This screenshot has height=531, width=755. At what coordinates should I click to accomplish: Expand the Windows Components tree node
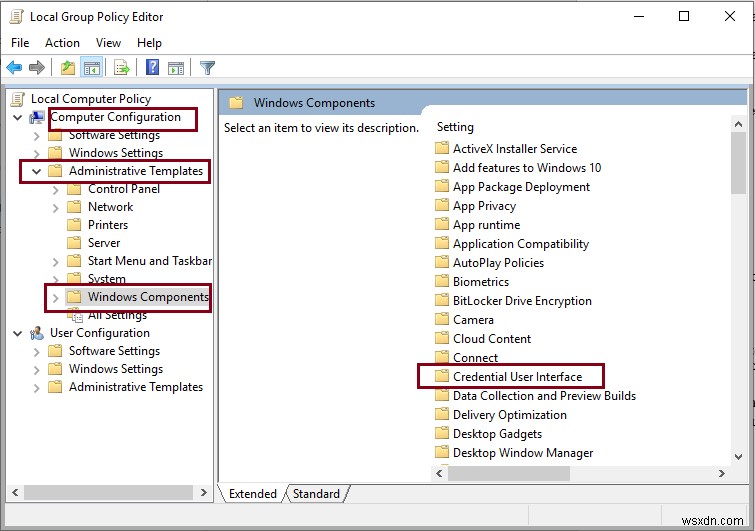(55, 298)
